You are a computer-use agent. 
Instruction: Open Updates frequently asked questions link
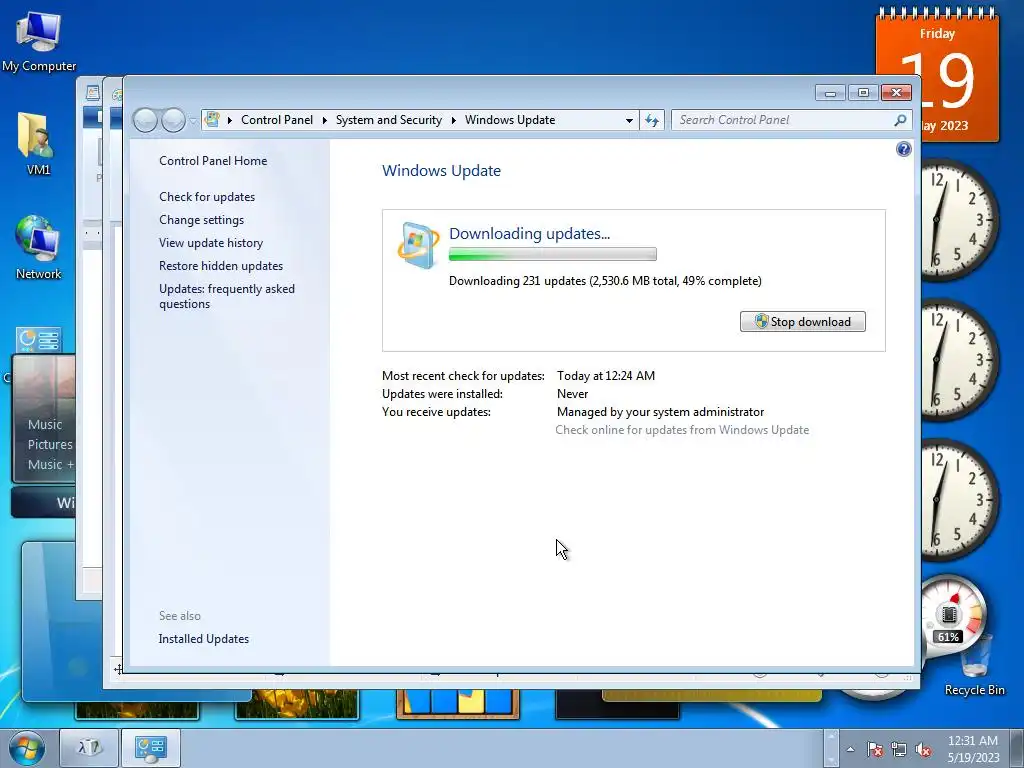pyautogui.click(x=227, y=296)
